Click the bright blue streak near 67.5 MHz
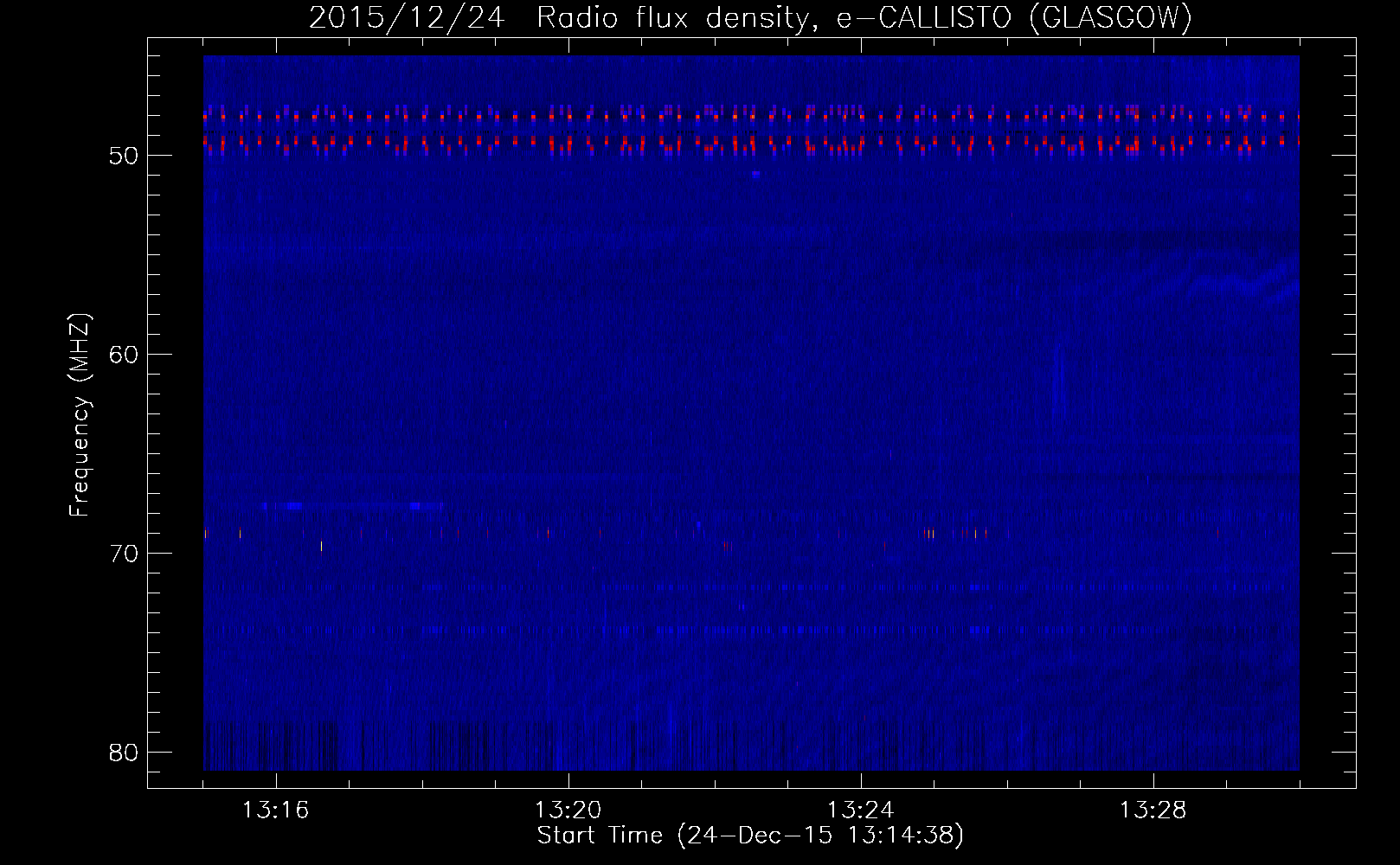This screenshot has height=865, width=1400. 352,506
